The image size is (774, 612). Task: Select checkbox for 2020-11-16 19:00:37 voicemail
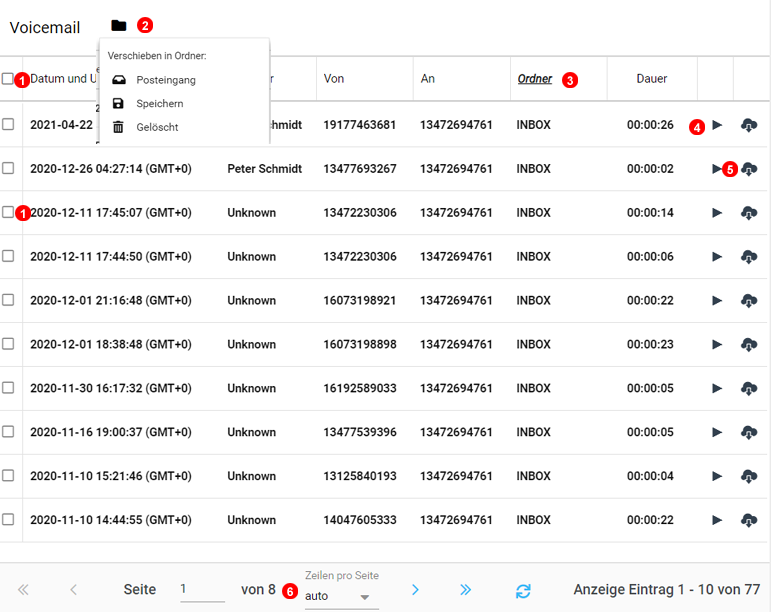(x=8, y=432)
